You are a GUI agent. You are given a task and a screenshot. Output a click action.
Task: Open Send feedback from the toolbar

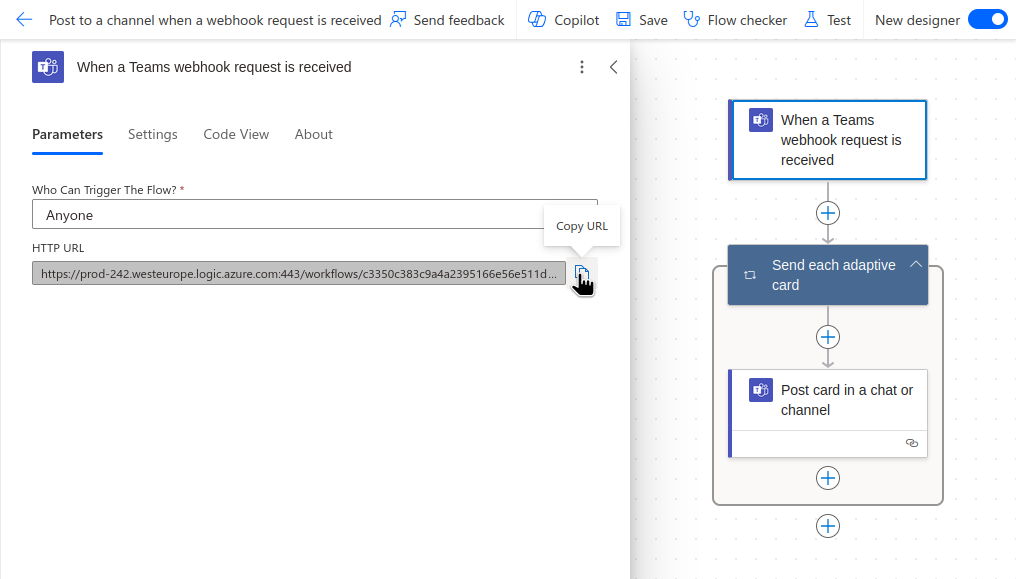(447, 19)
